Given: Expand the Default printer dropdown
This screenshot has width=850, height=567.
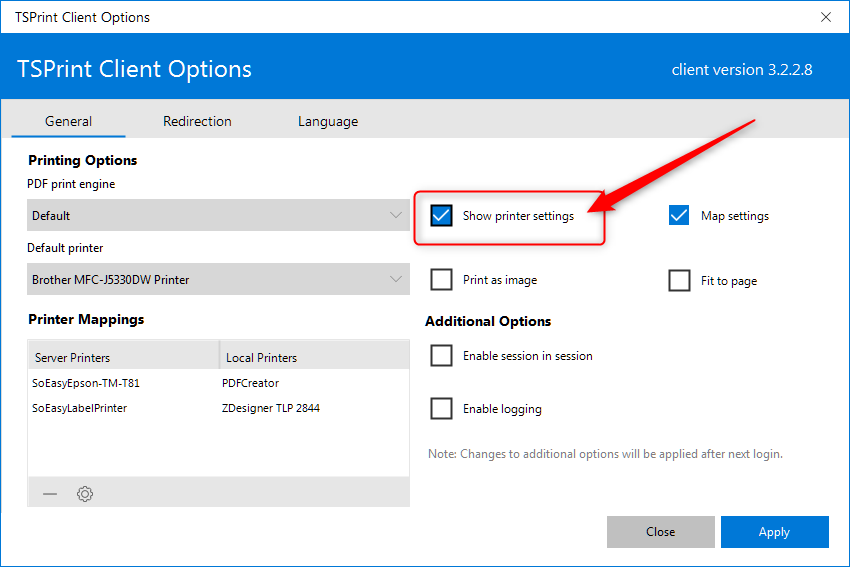Looking at the screenshot, I should click(218, 279).
